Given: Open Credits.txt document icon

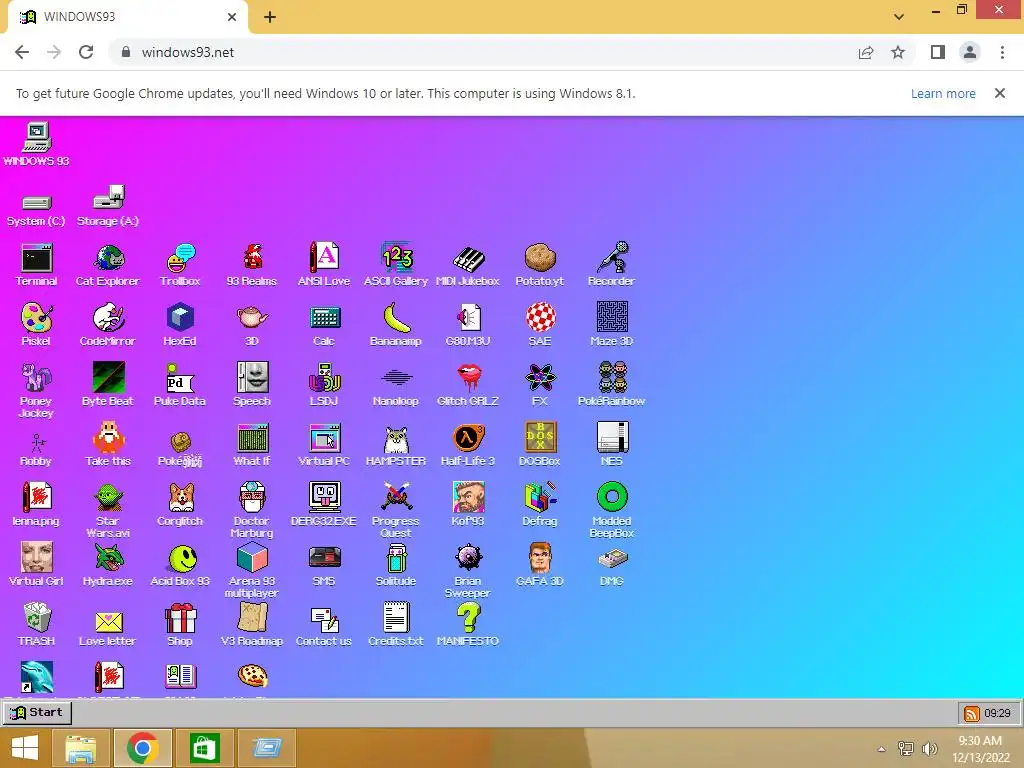Looking at the screenshot, I should click(396, 625).
